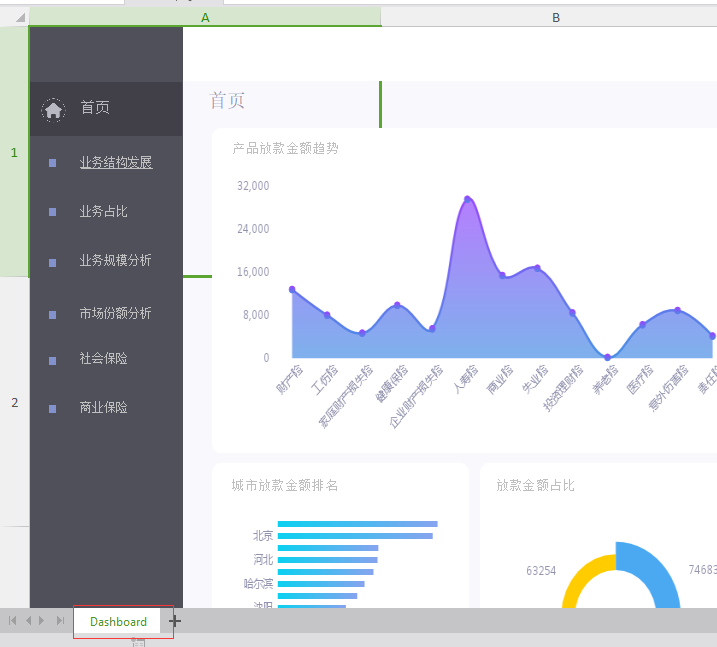Click the select-all corner triangle
717x647 pixels.
(x=20, y=18)
